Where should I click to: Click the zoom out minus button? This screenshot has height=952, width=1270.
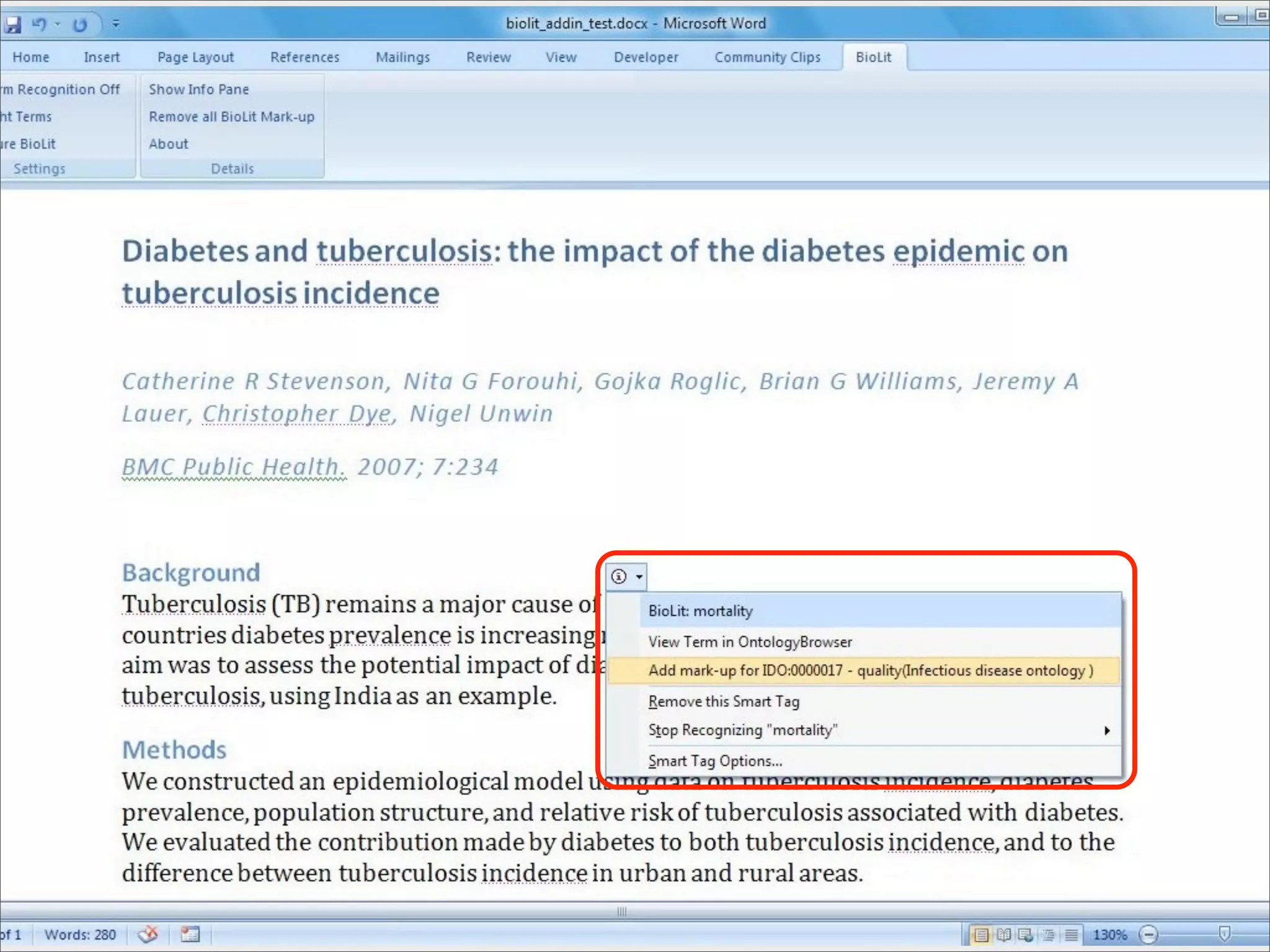(1148, 935)
